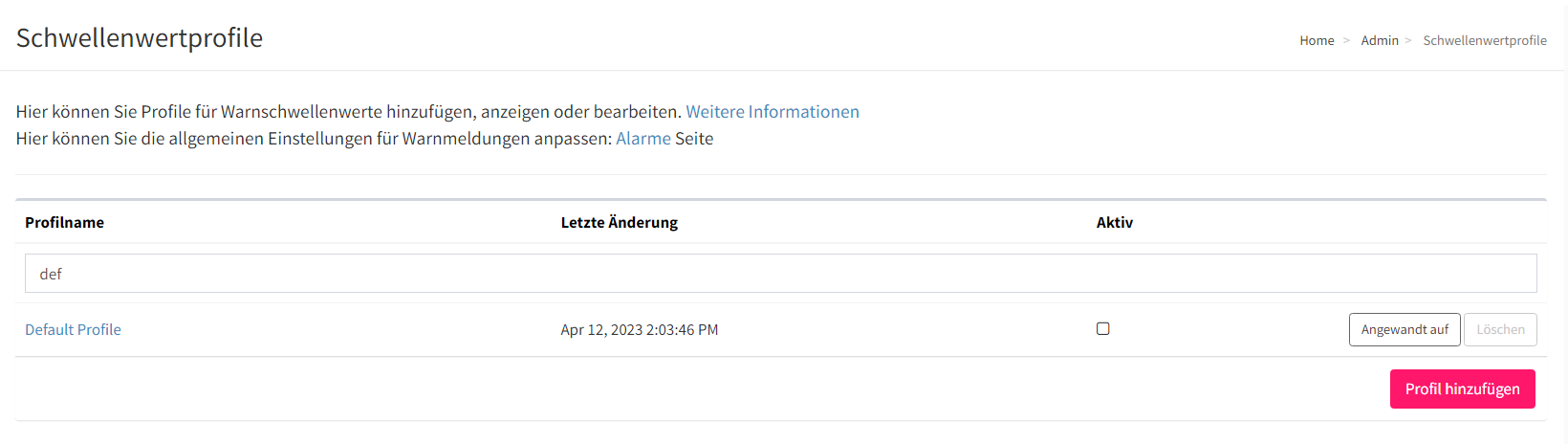Navigate to Home in the breadcrumb
Viewport: 1568px width, 444px height.
pyautogui.click(x=1317, y=40)
